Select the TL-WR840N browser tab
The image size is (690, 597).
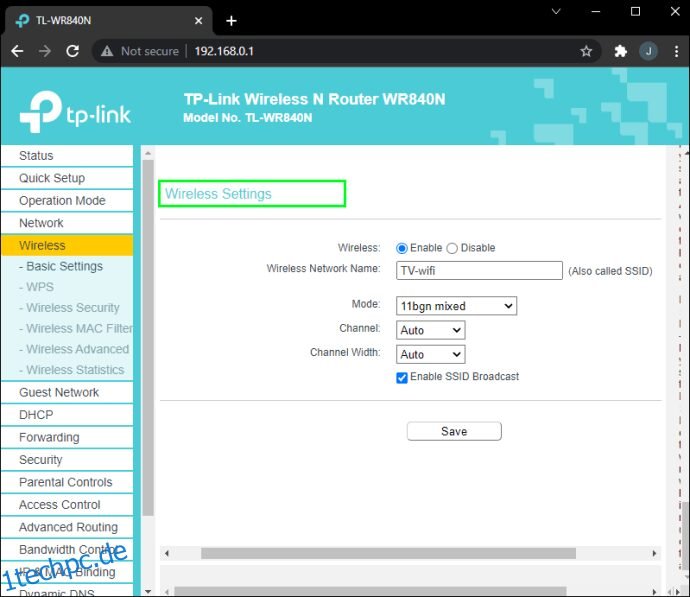coord(109,21)
